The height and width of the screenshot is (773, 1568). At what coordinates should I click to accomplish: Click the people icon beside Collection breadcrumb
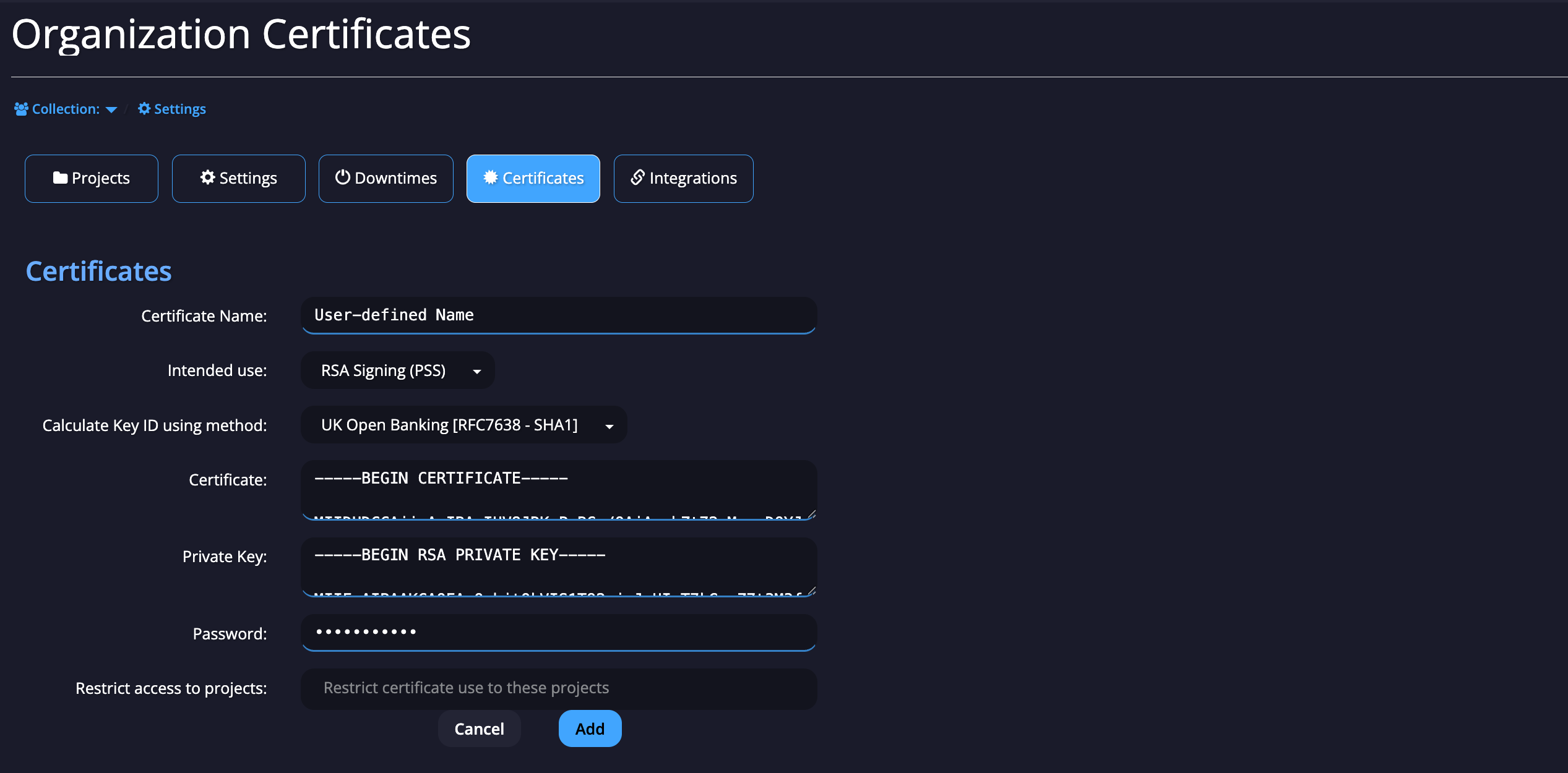pyautogui.click(x=20, y=108)
